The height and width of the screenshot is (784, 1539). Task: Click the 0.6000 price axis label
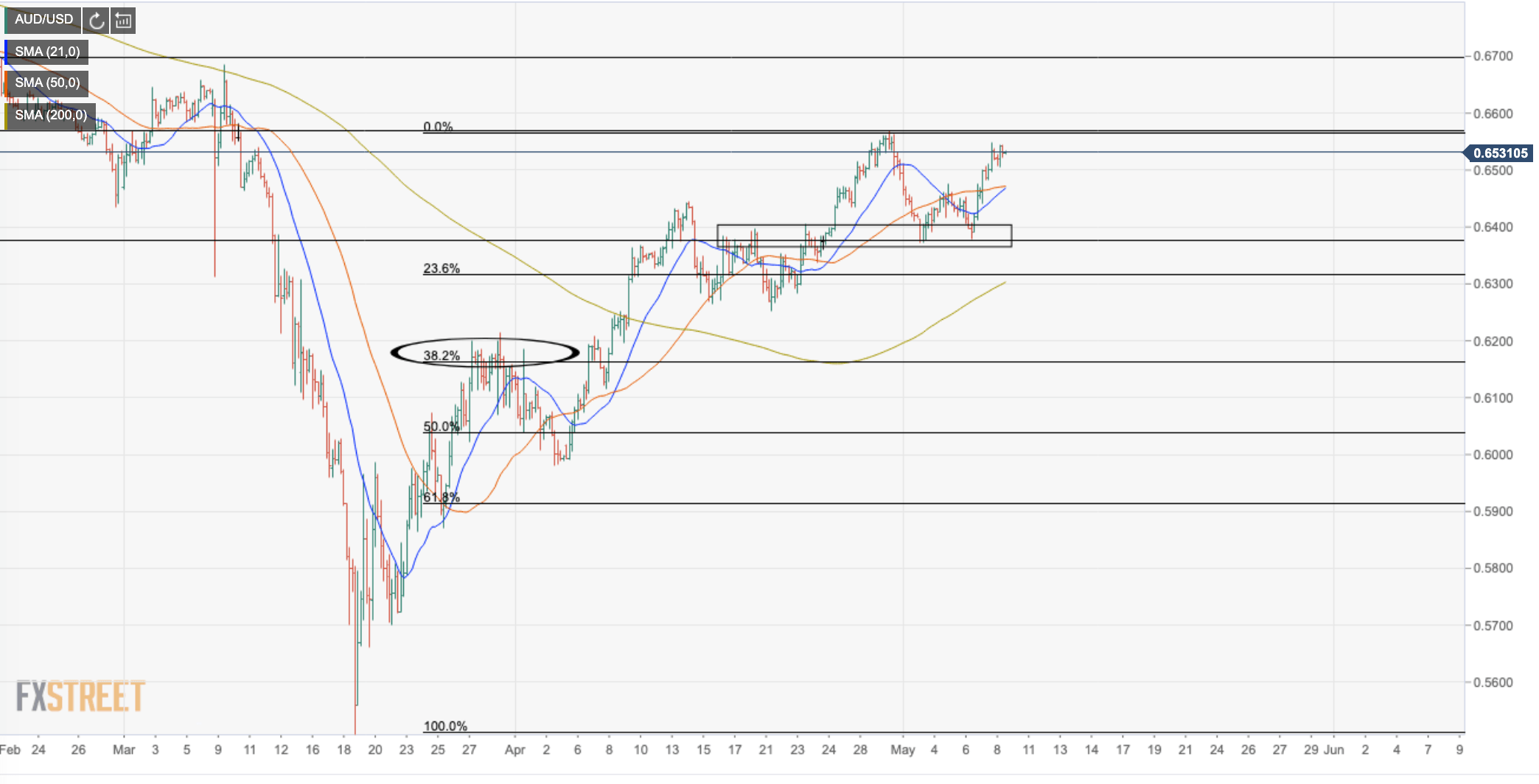[1493, 455]
